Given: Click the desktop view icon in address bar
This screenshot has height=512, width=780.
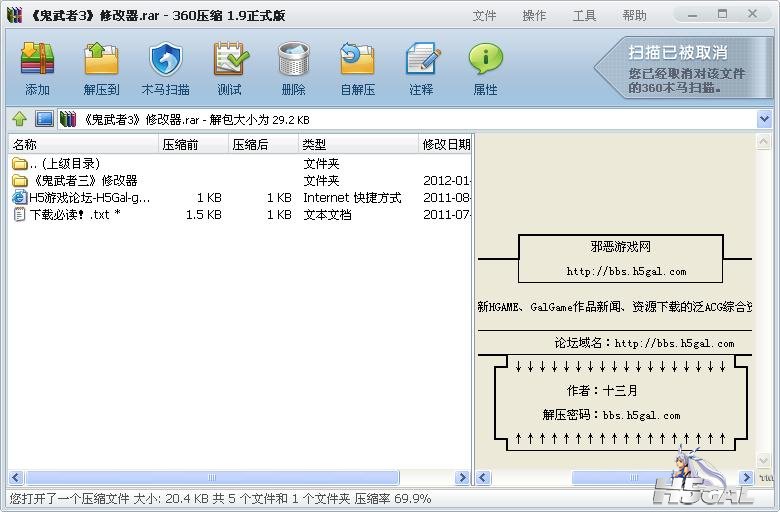Looking at the screenshot, I should pyautogui.click(x=44, y=119).
